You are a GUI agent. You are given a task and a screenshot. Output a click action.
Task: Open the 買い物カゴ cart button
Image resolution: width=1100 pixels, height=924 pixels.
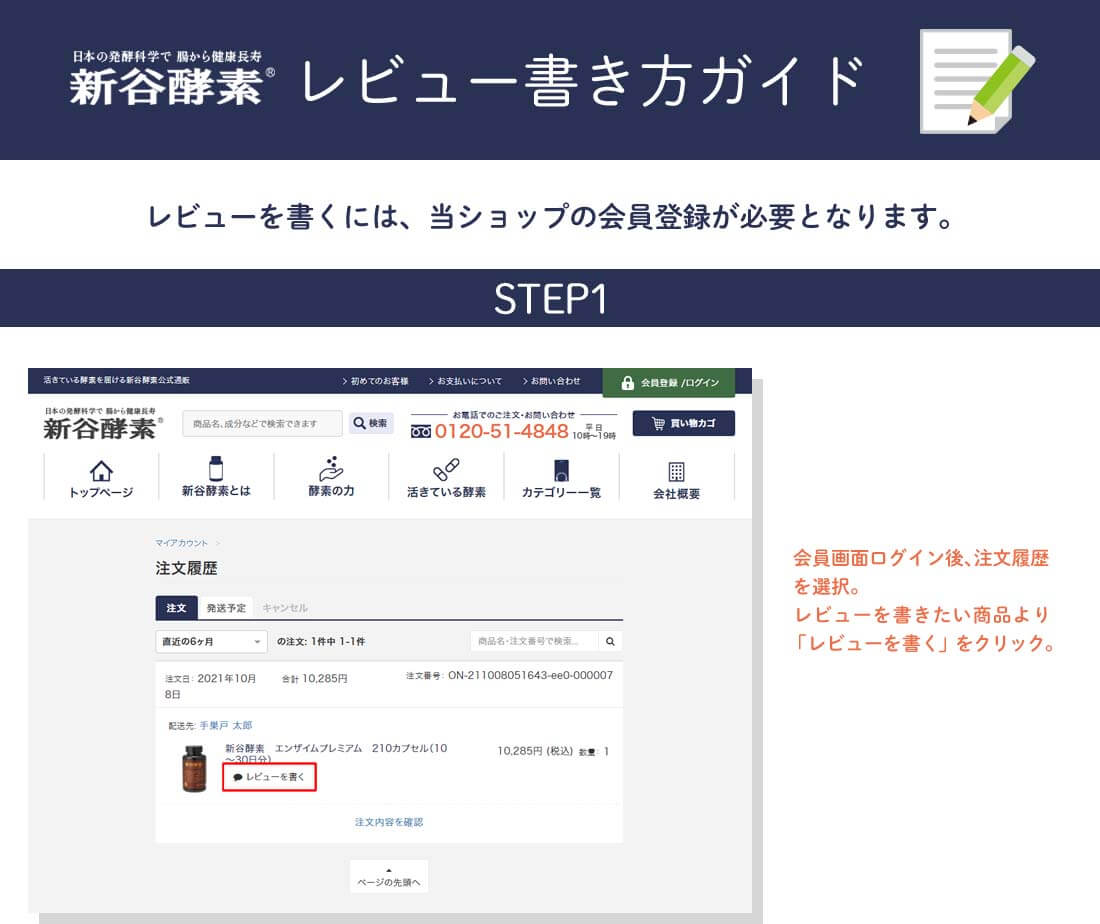coord(684,423)
